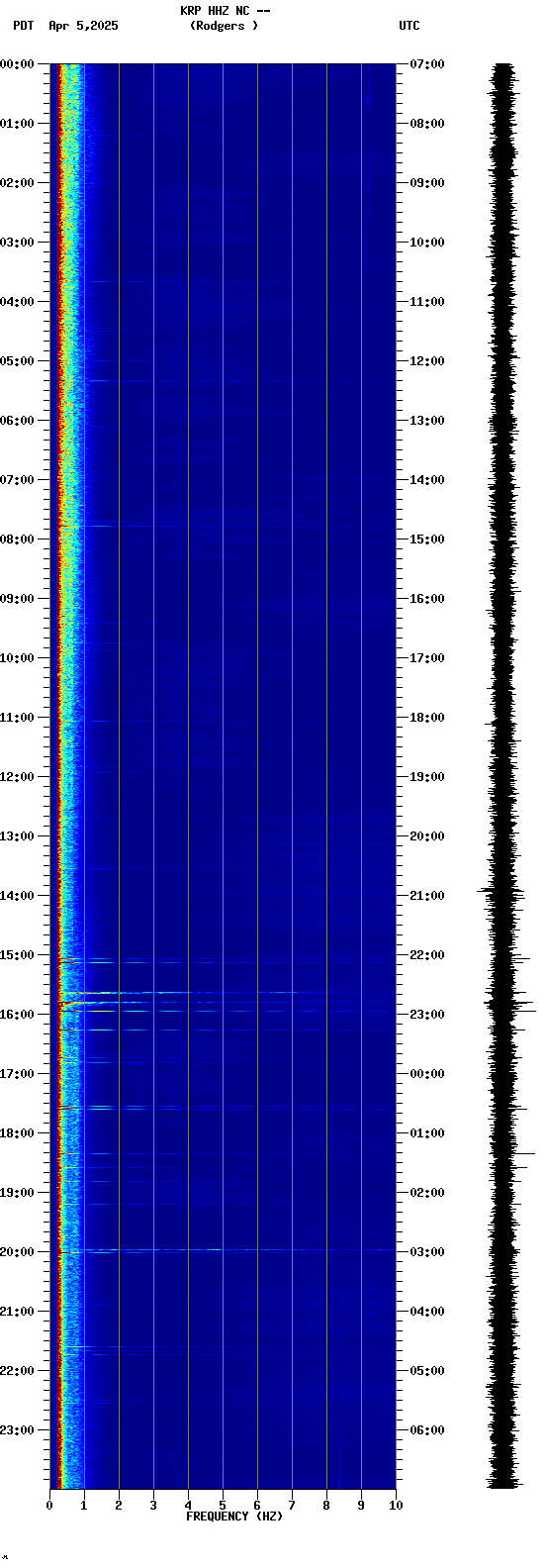Click the 20:00 PDT time label
Viewport: 546px width, 1568px height.
(x=18, y=1252)
